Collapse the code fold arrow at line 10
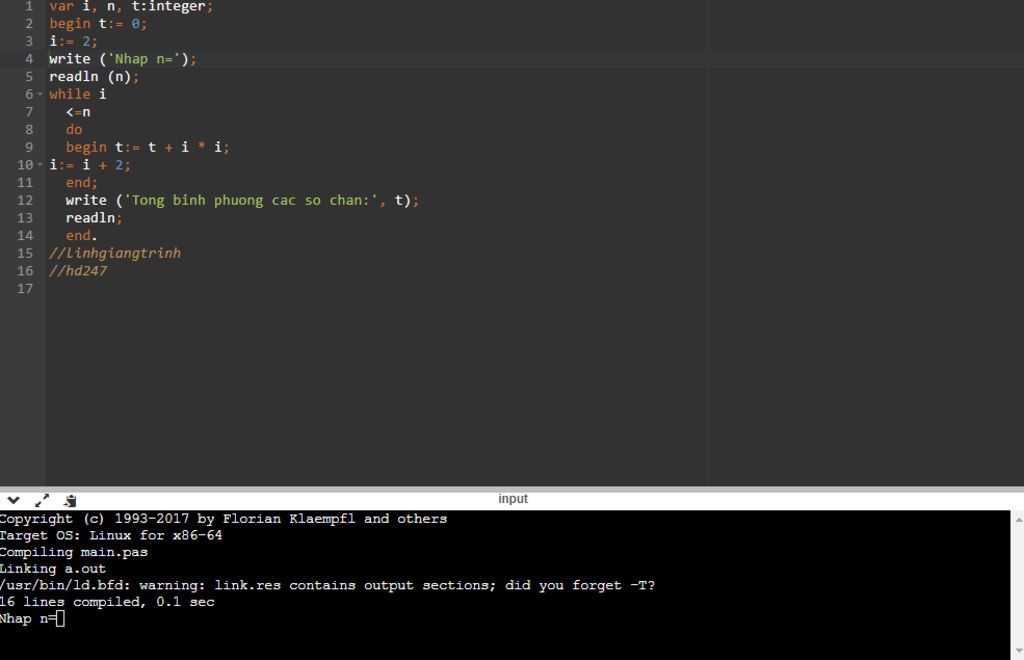The image size is (1024, 660). point(40,165)
